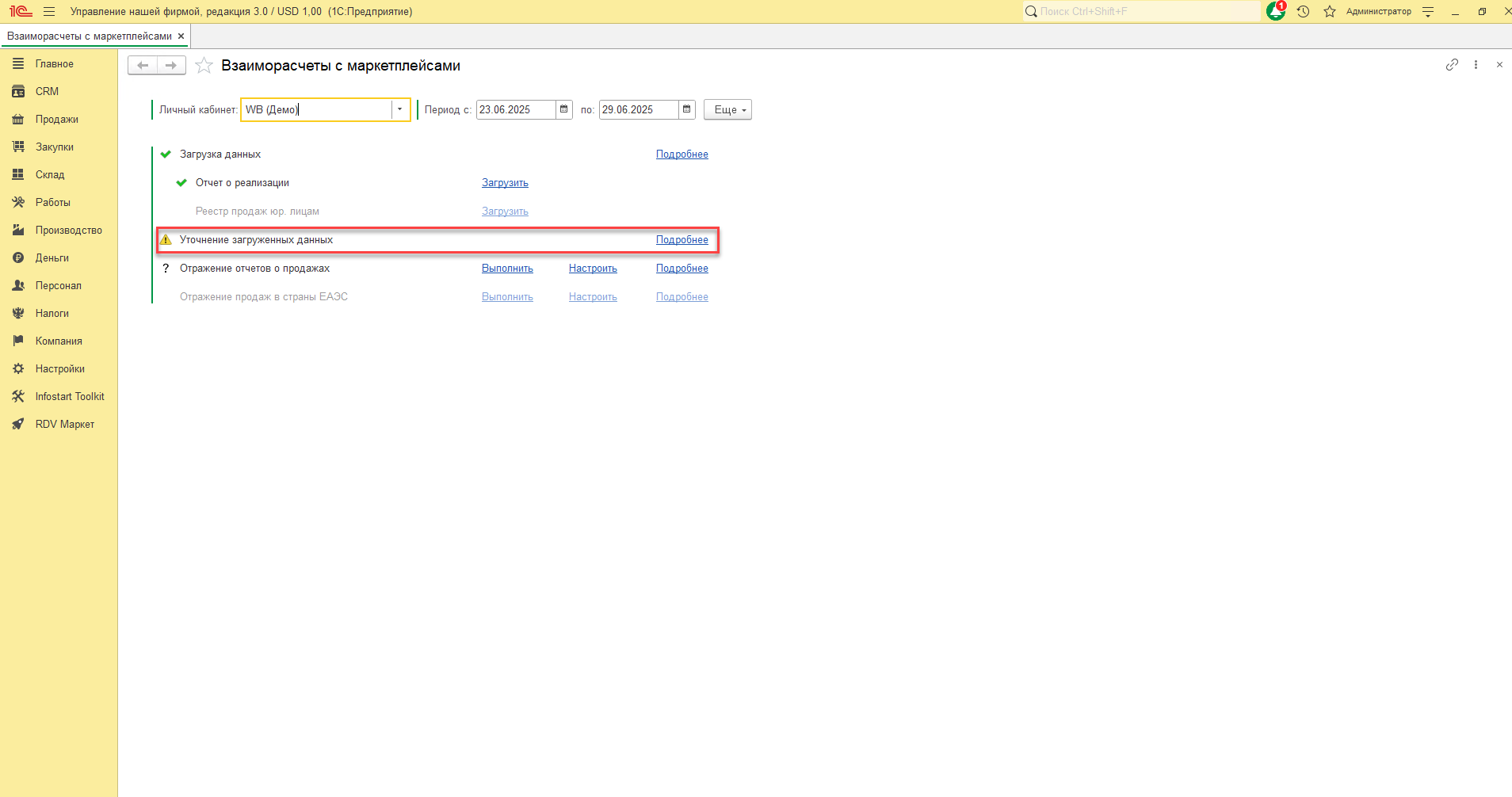The image size is (1512, 797).
Task: Copy link to this form icon
Action: (1452, 65)
